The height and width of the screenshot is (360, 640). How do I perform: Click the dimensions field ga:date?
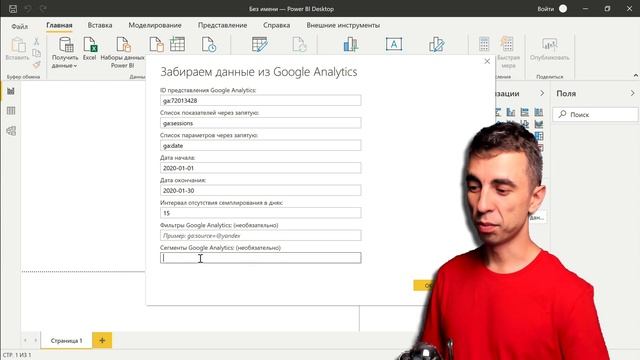[260, 145]
